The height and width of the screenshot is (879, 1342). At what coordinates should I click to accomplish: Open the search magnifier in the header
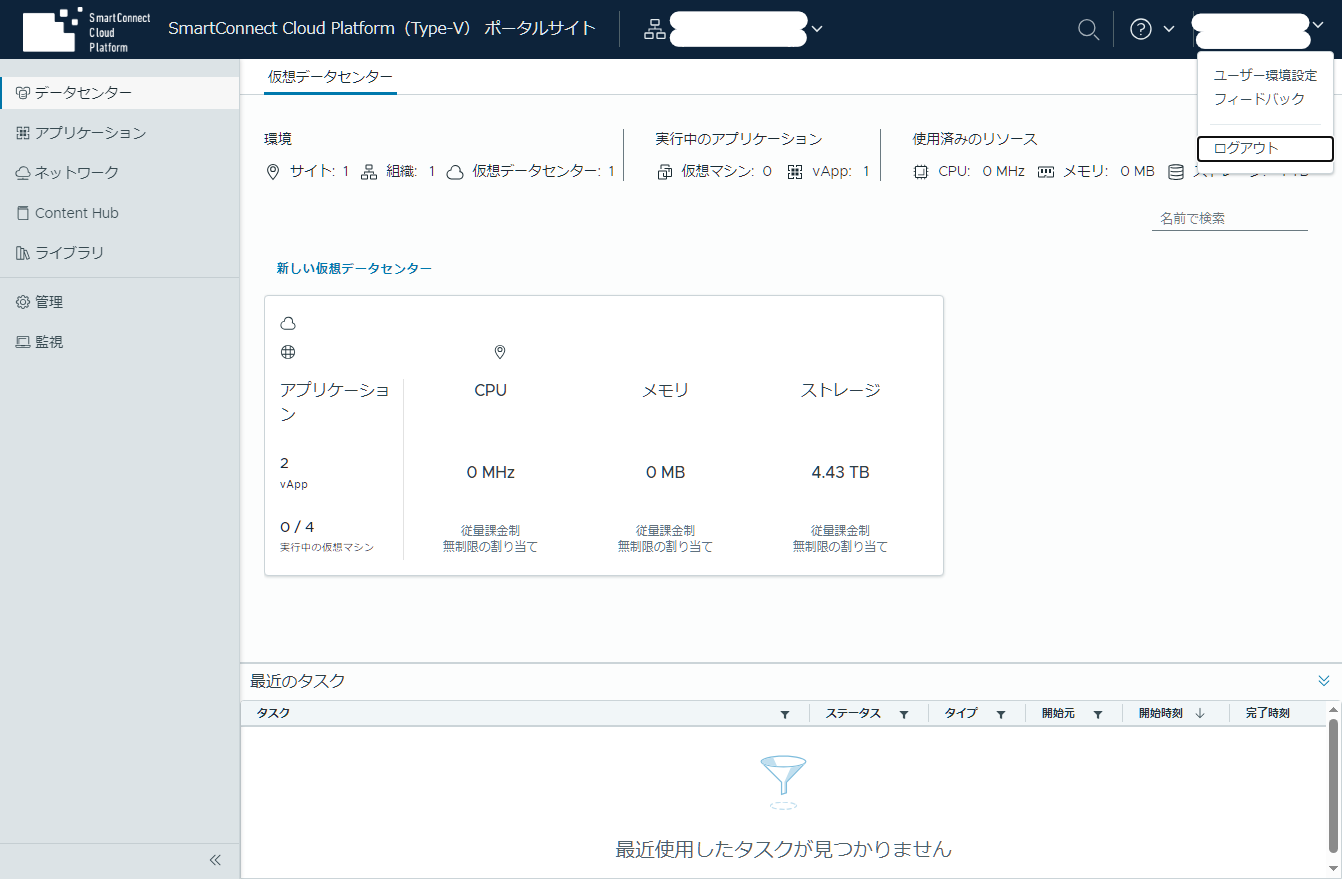point(1088,29)
